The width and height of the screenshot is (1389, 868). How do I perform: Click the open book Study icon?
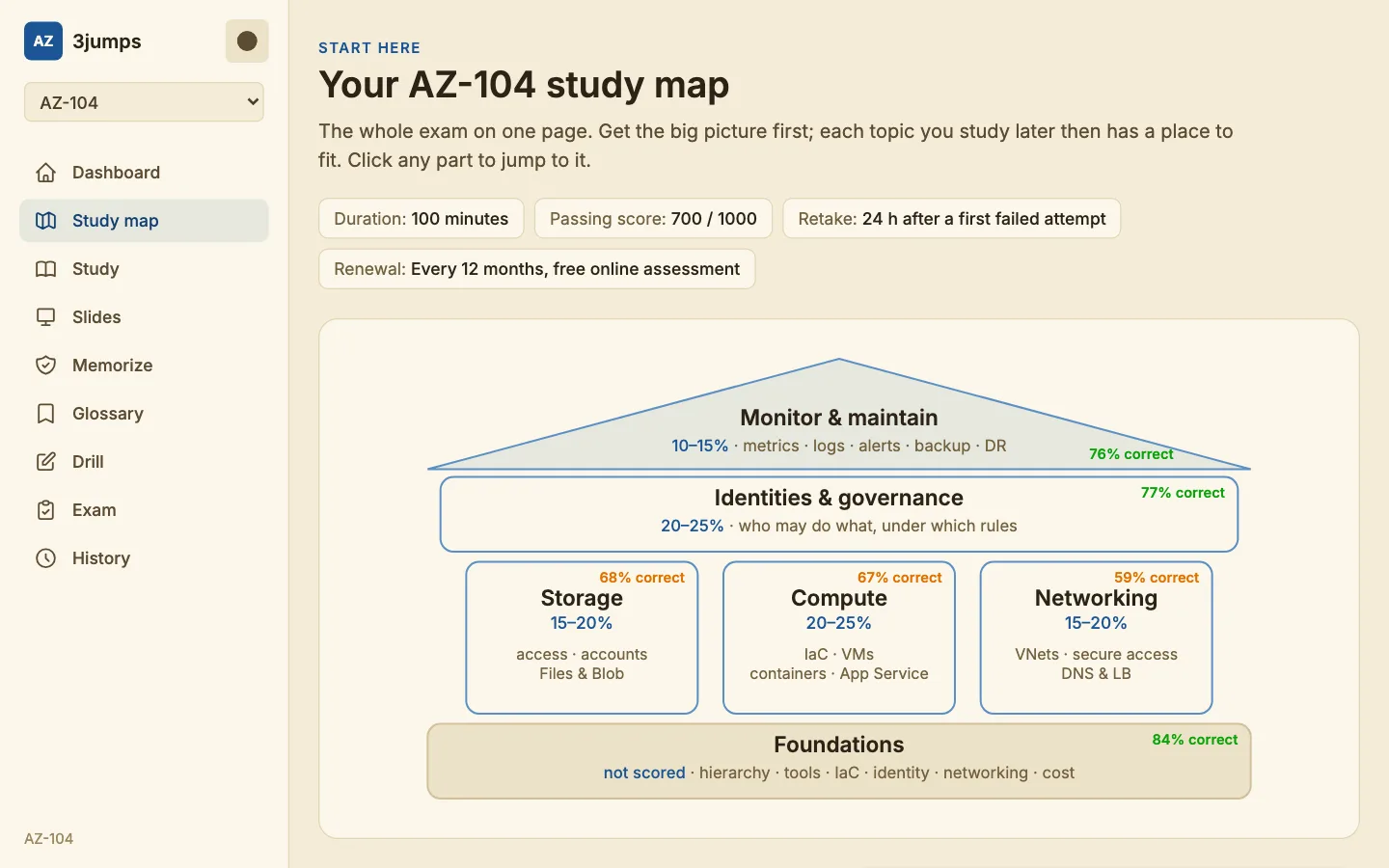(45, 269)
